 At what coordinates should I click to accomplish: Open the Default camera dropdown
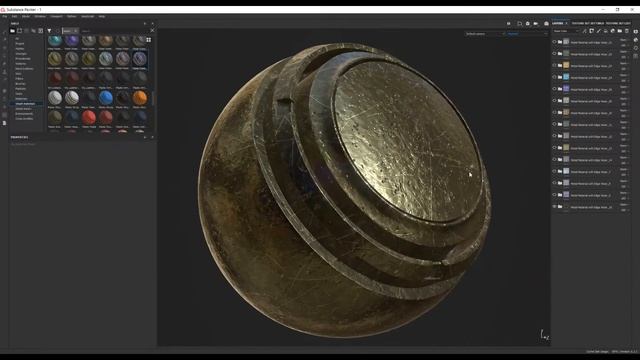click(485, 34)
